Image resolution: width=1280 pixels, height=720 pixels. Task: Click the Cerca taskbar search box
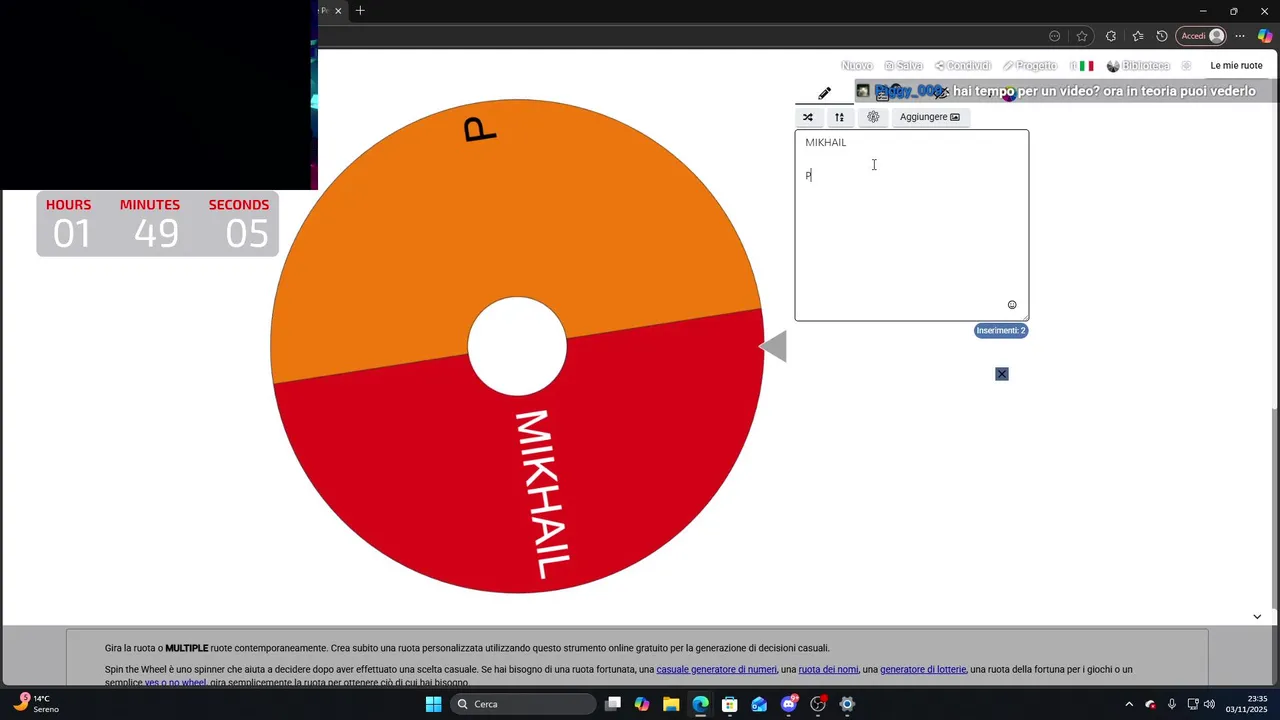point(522,704)
